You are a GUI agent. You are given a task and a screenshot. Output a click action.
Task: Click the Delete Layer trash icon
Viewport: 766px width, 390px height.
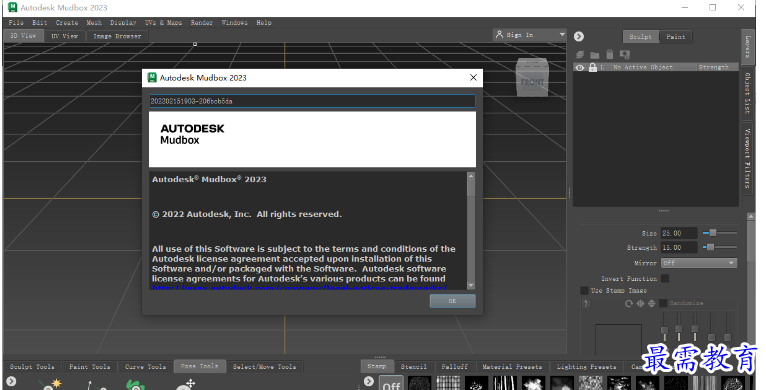coord(610,54)
